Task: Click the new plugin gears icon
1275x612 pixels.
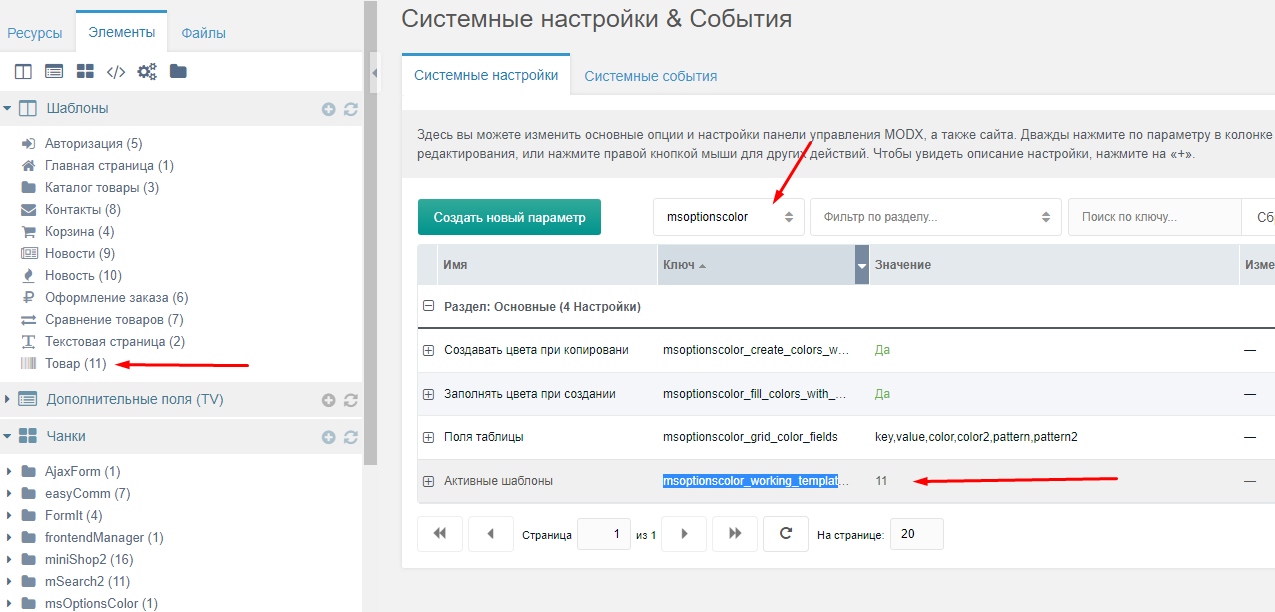Action: tap(148, 72)
